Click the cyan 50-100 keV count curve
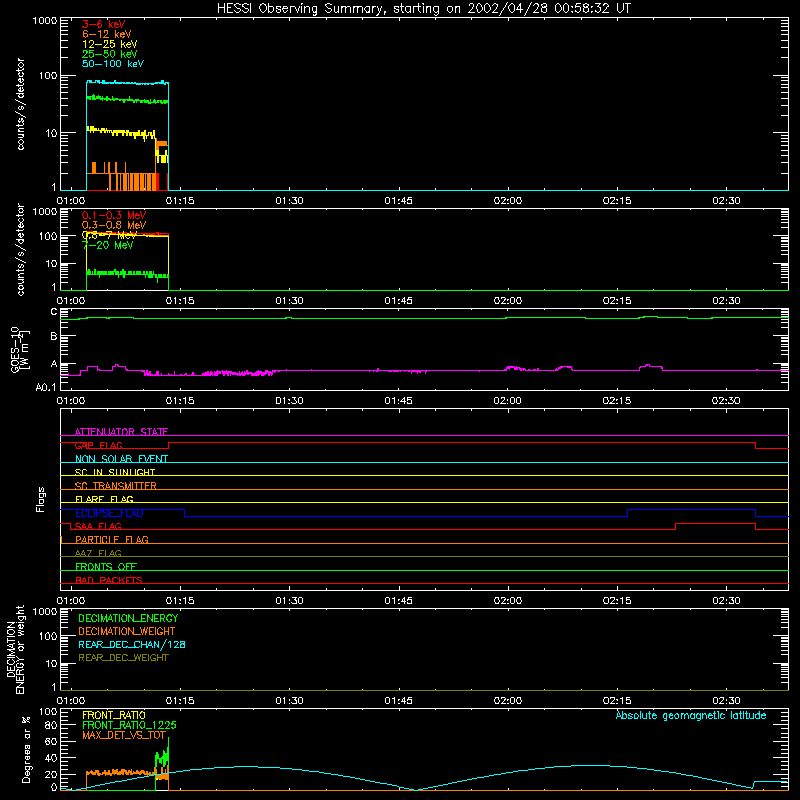 128,82
